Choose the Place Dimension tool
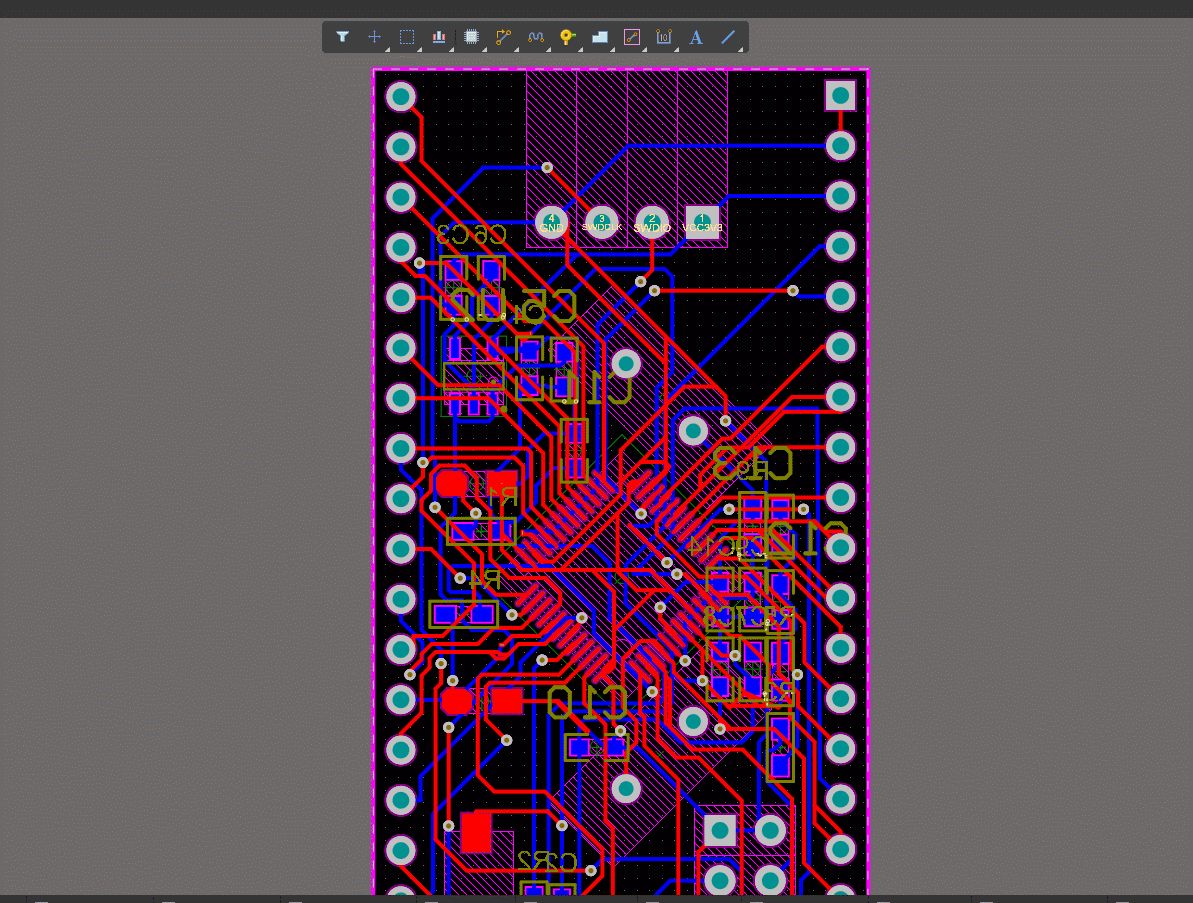1193x903 pixels. 664,37
